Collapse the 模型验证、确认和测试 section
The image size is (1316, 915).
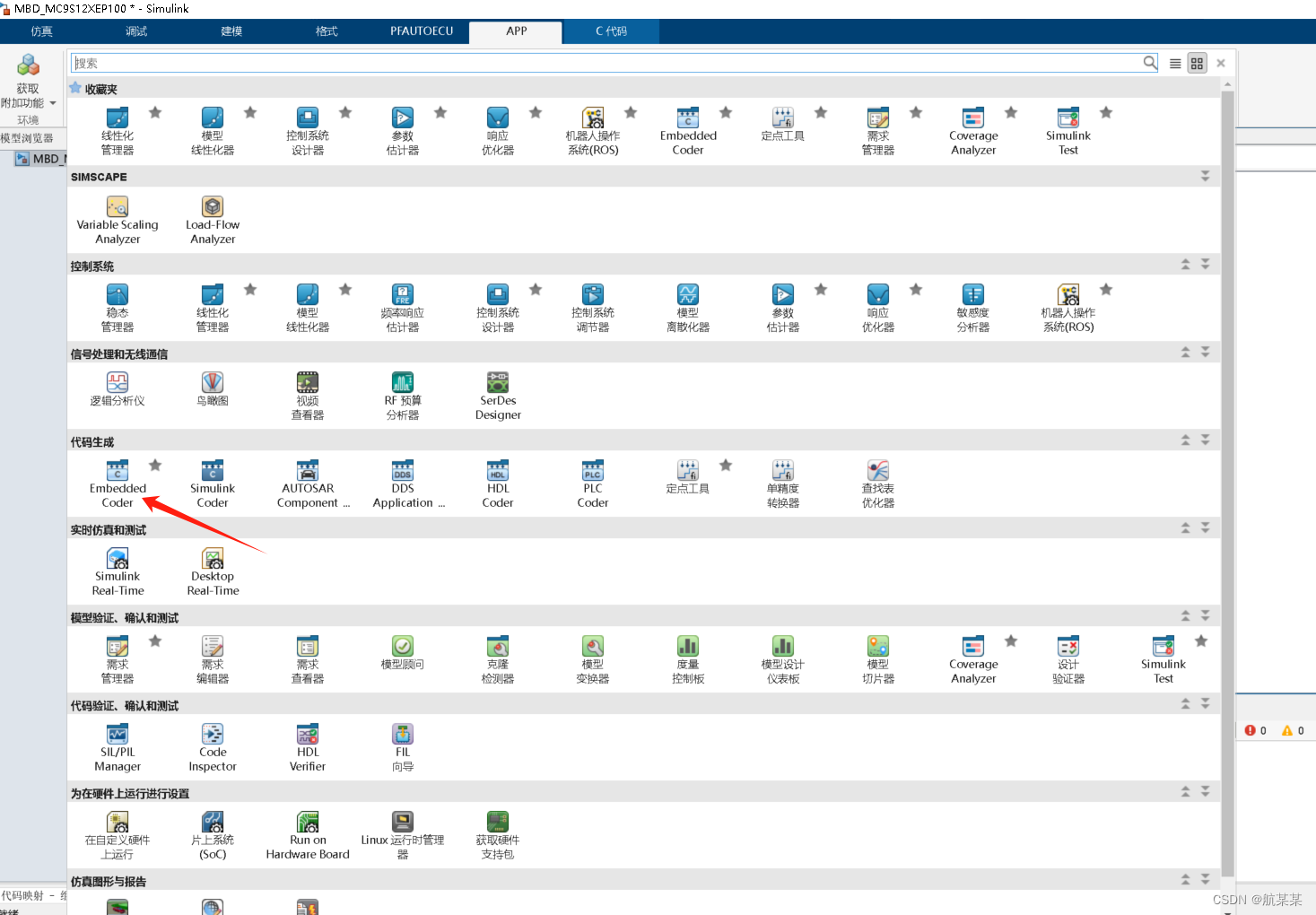point(1186,616)
